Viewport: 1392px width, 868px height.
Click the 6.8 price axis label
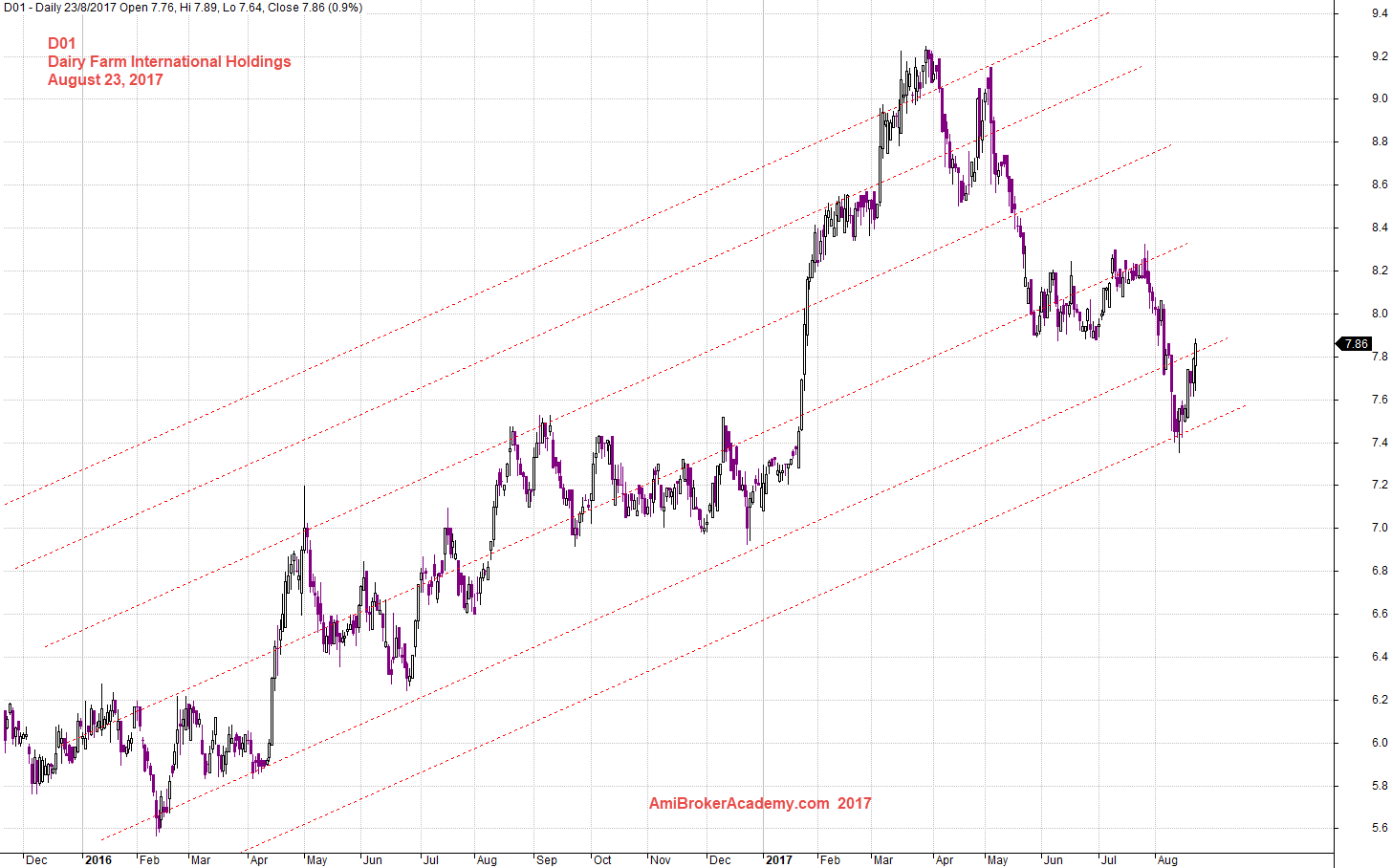click(x=1380, y=571)
